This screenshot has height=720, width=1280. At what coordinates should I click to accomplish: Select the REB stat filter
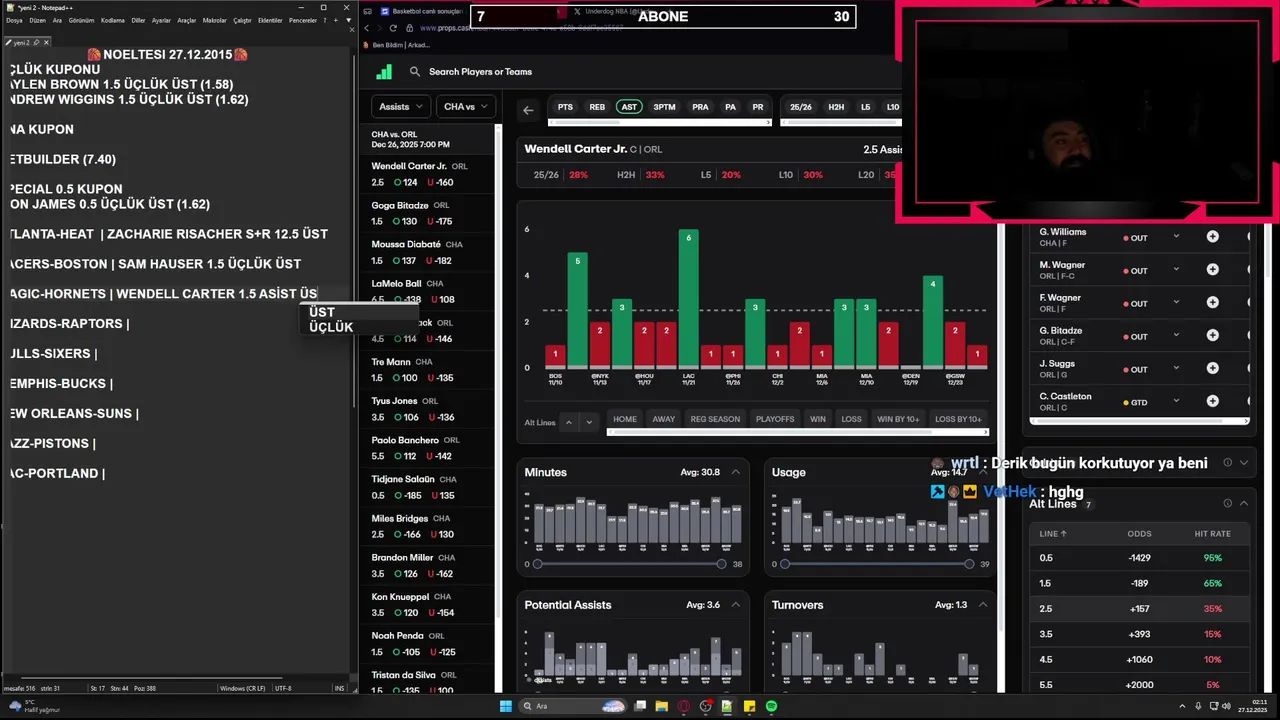[597, 107]
